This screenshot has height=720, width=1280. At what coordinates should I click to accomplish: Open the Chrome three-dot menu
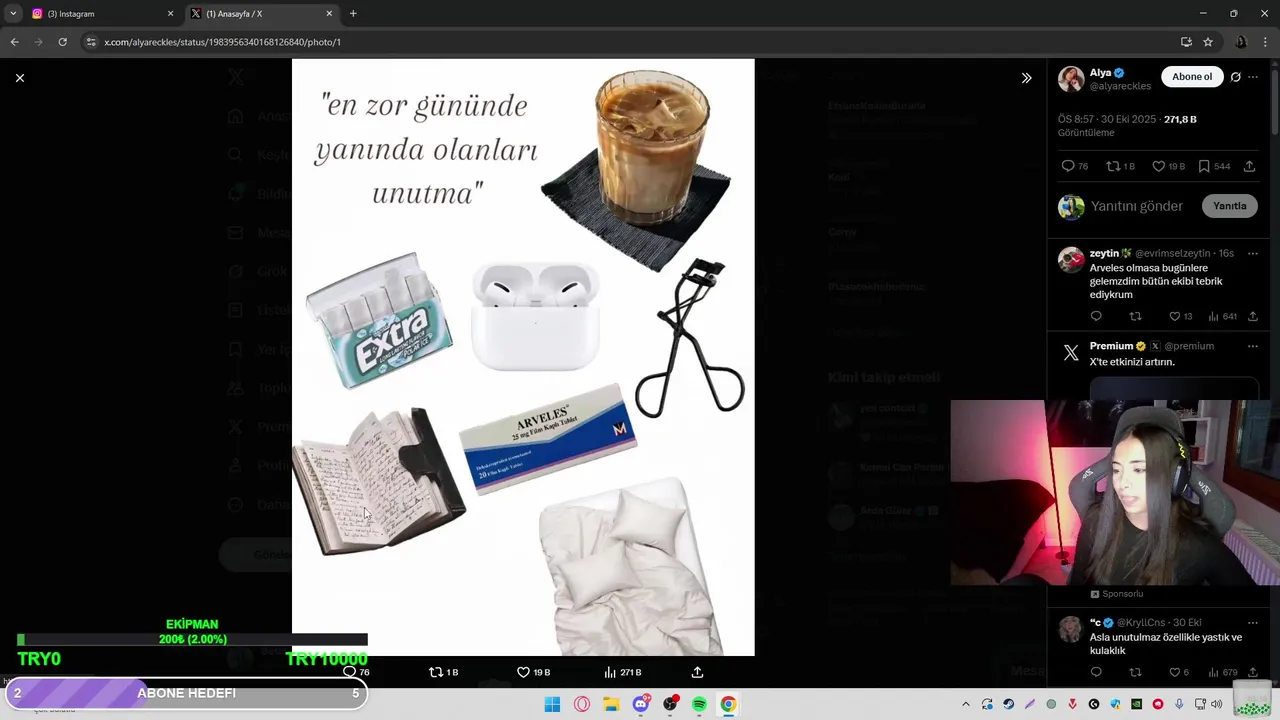[1266, 42]
